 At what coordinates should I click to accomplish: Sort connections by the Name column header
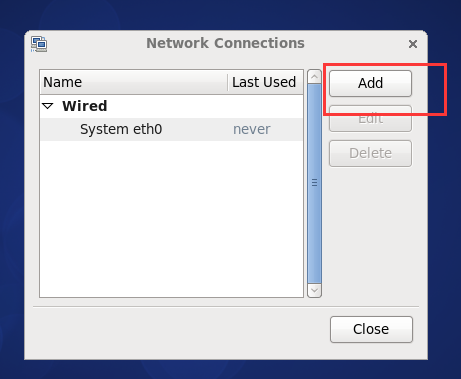(x=133, y=82)
